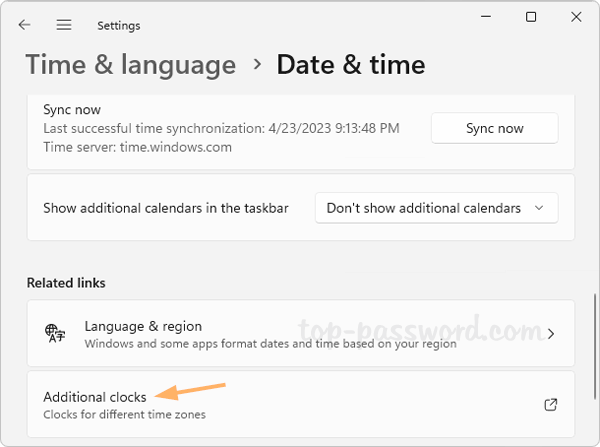This screenshot has width=600, height=447.
Task: Click the external link icon for Additional clocks
Action: click(x=550, y=404)
